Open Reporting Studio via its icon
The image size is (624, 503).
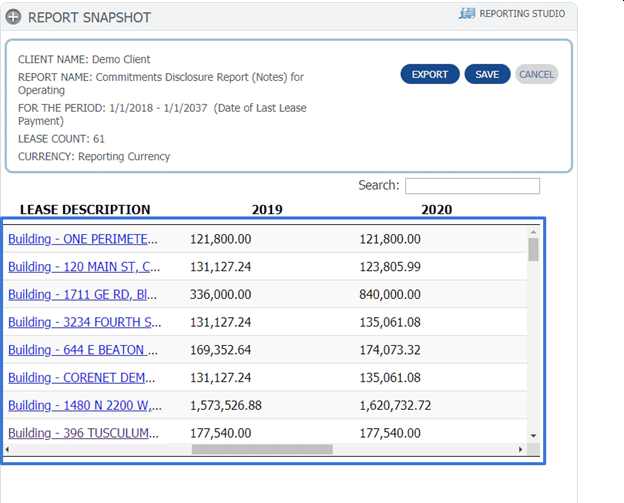tap(467, 14)
